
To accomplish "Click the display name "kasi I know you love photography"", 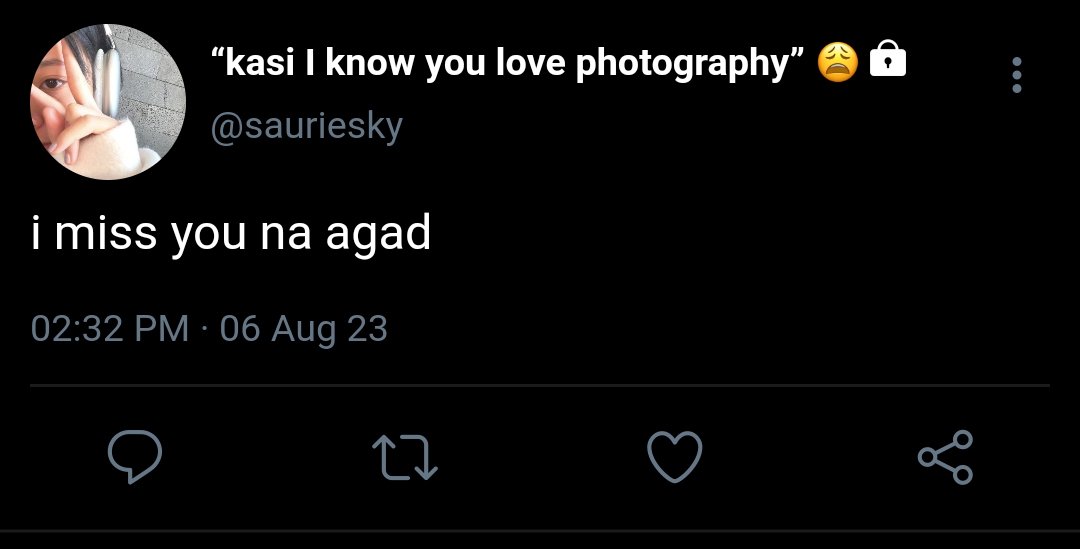I will tap(507, 63).
